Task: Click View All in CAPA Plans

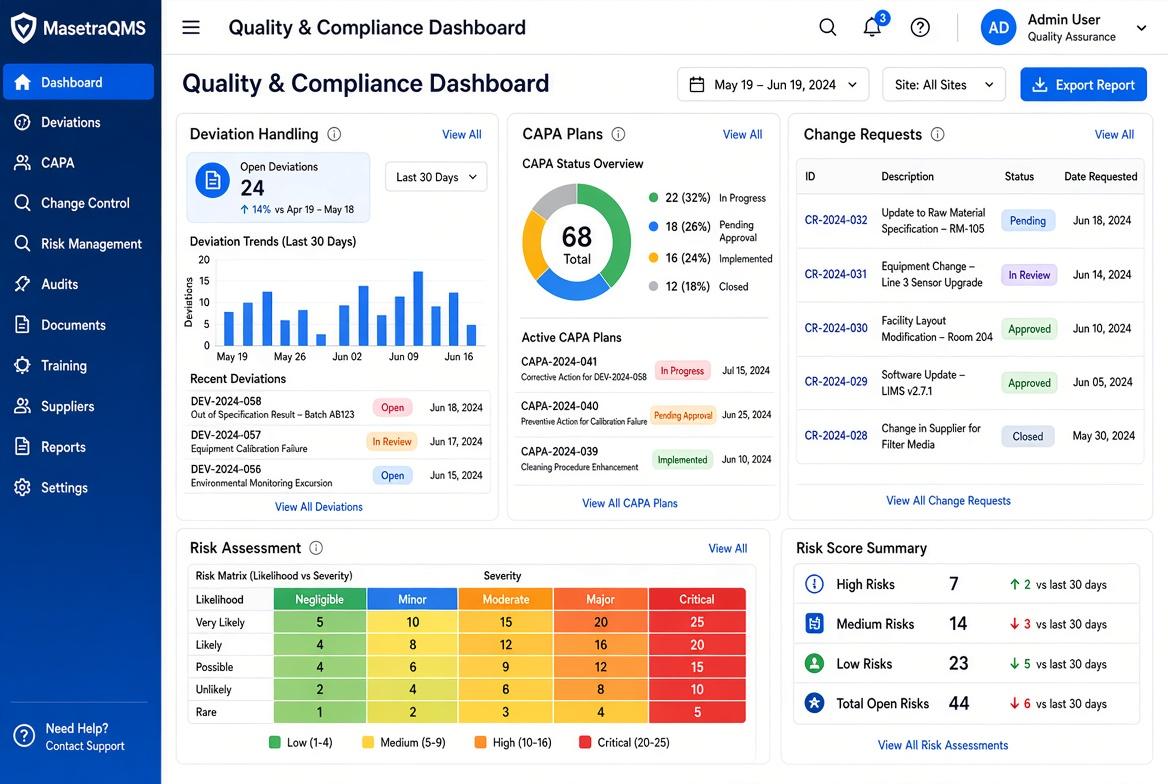Action: pyautogui.click(x=743, y=134)
